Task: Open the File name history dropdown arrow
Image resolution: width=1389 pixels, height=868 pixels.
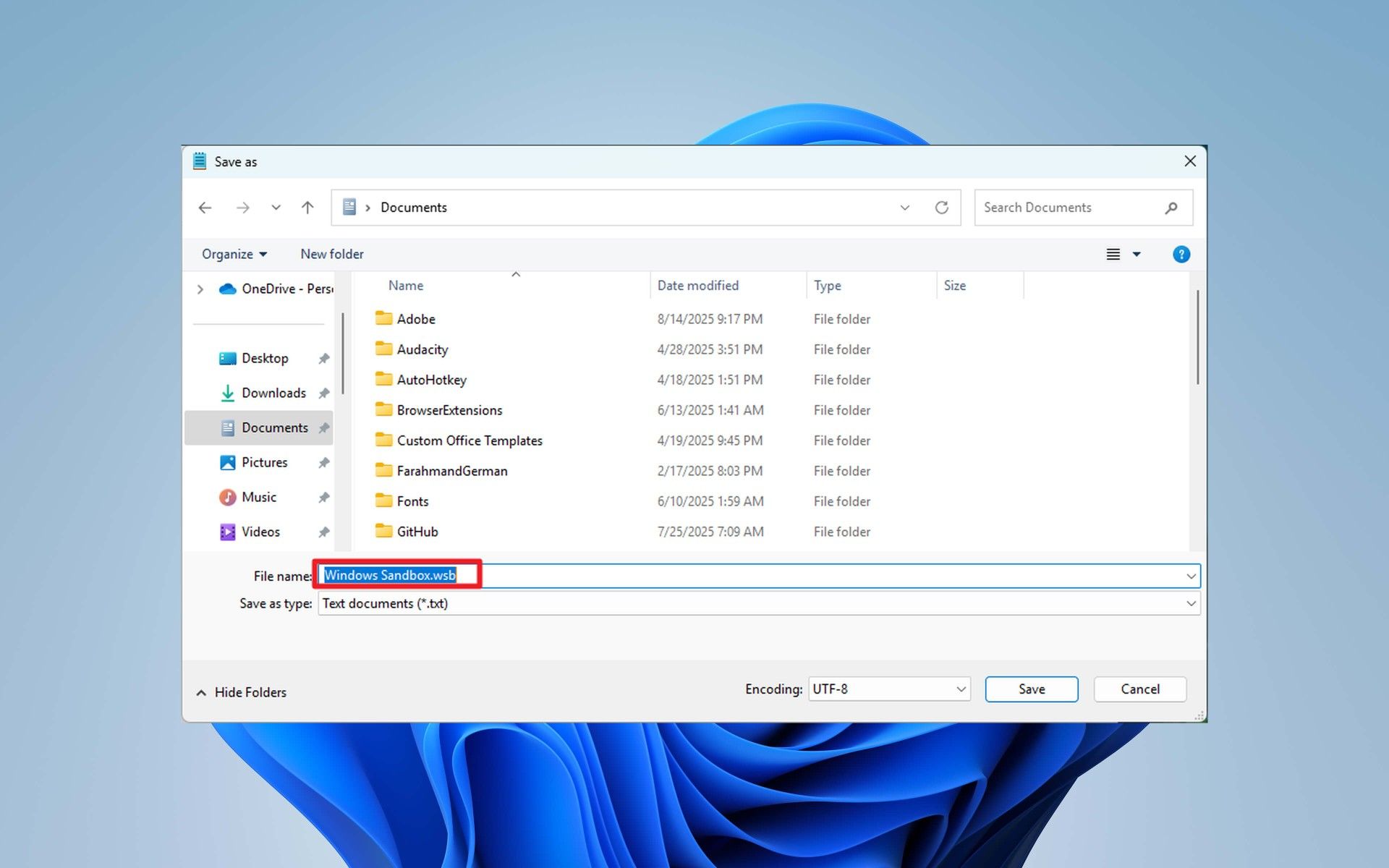Action: pyautogui.click(x=1191, y=576)
